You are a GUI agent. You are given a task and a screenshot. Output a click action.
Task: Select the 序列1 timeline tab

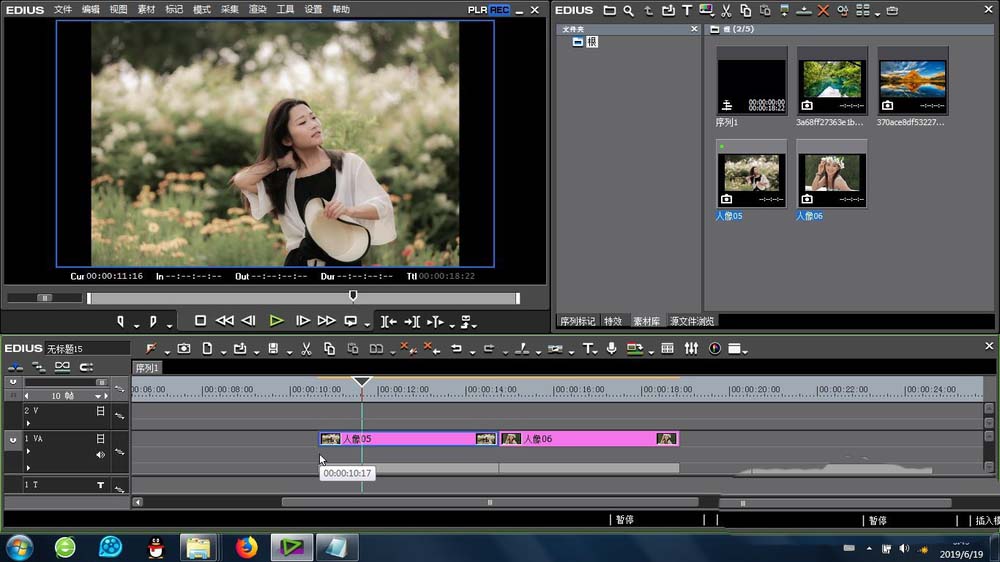[147, 368]
